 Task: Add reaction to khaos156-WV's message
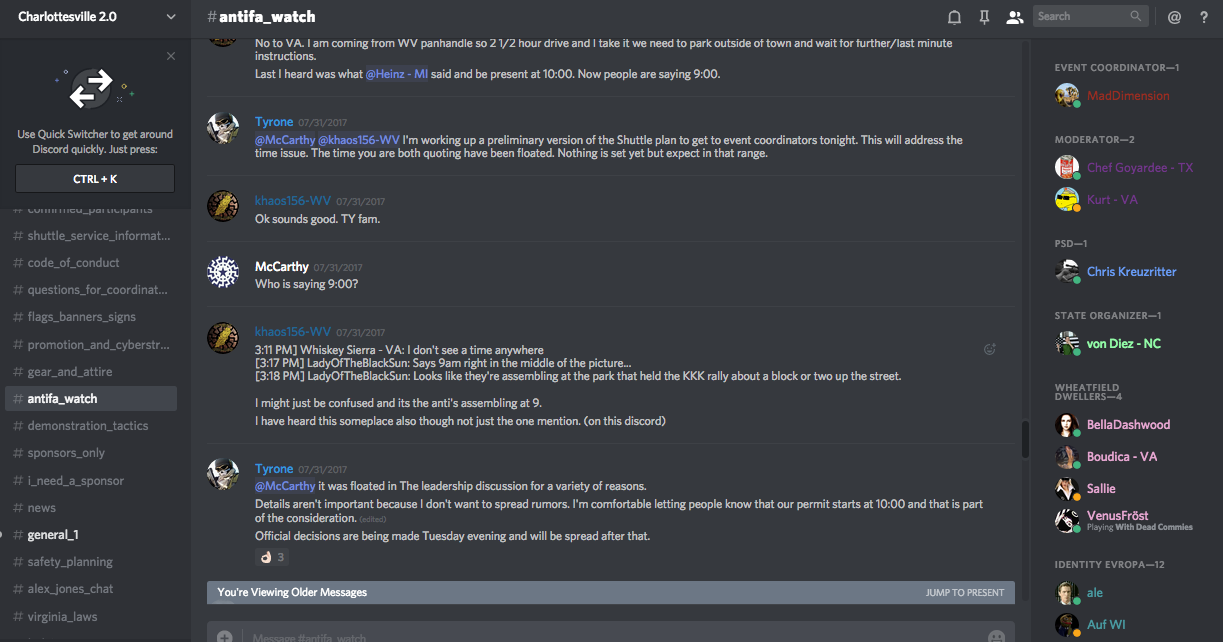tap(990, 349)
